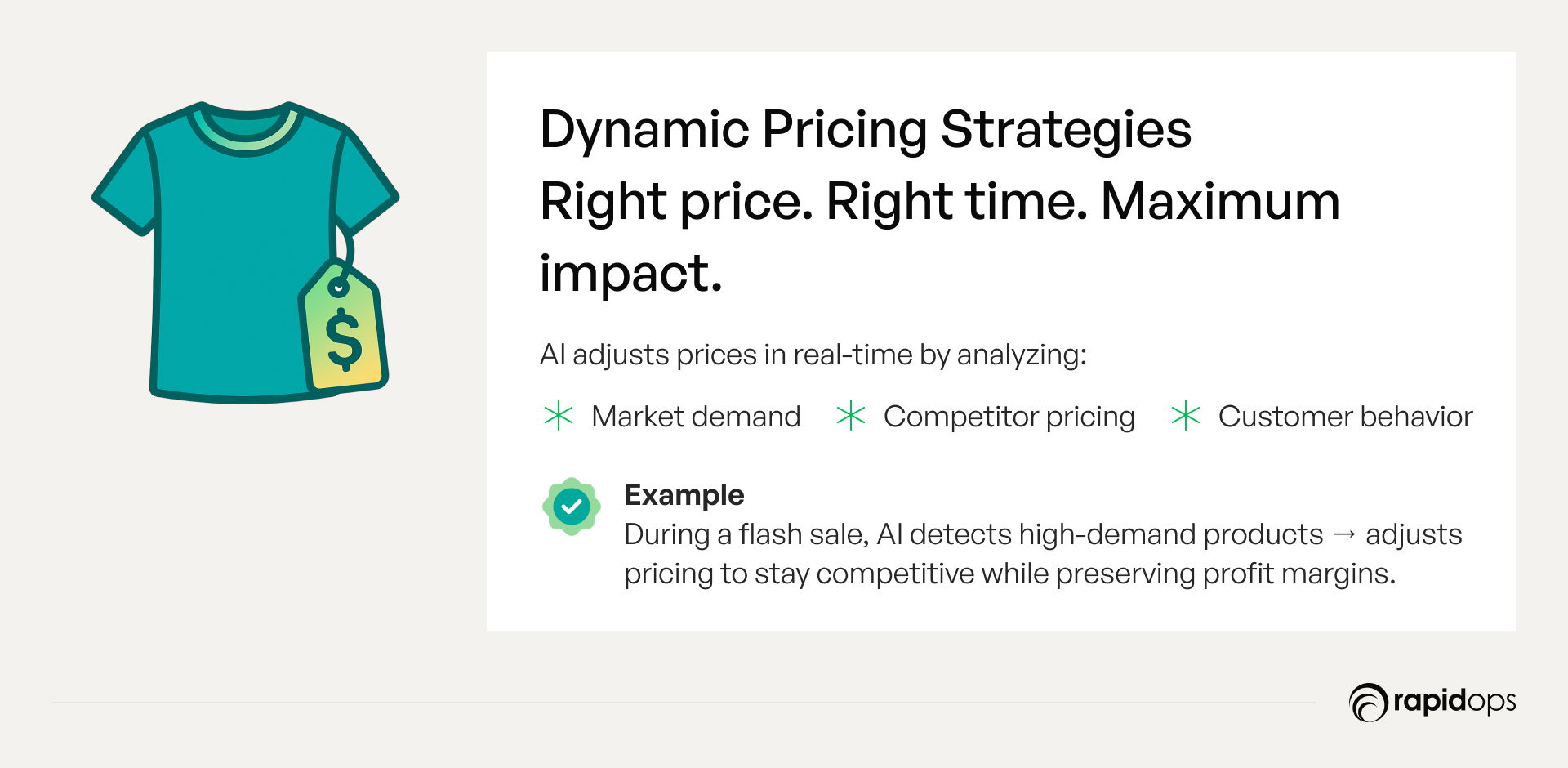Click the Customer behavior label

[1346, 417]
